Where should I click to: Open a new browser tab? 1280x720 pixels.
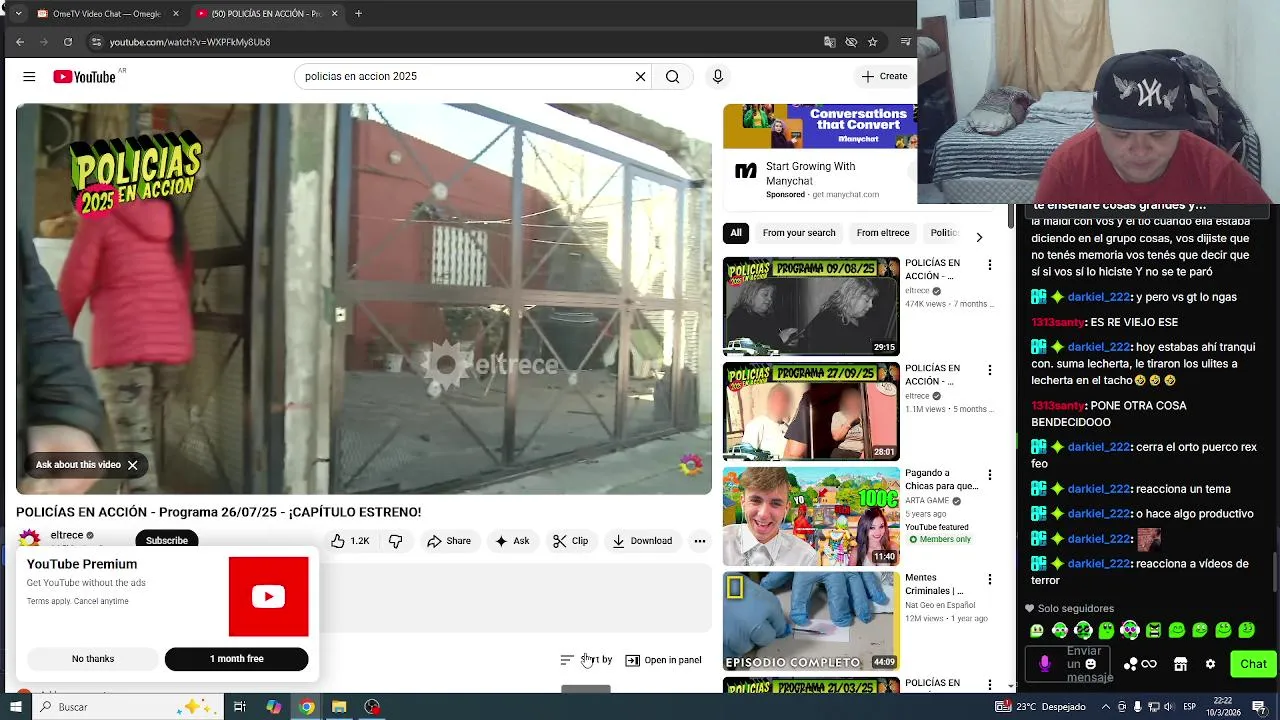coord(358,14)
